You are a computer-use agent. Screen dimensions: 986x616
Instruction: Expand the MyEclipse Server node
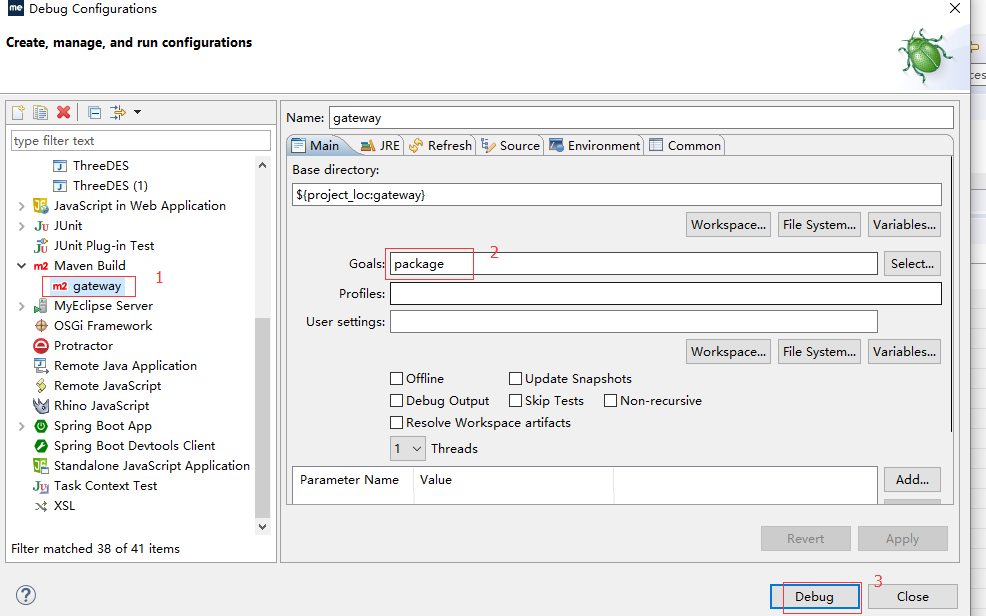[21, 306]
